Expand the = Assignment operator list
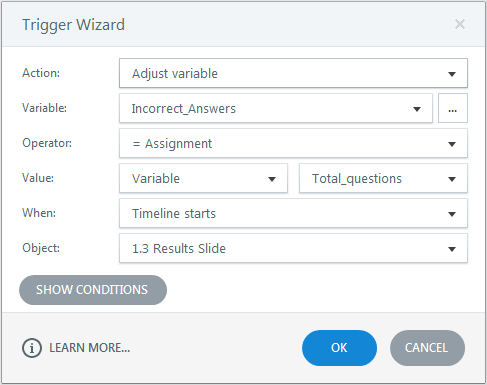Screen dimensions: 487x385 pos(293,143)
